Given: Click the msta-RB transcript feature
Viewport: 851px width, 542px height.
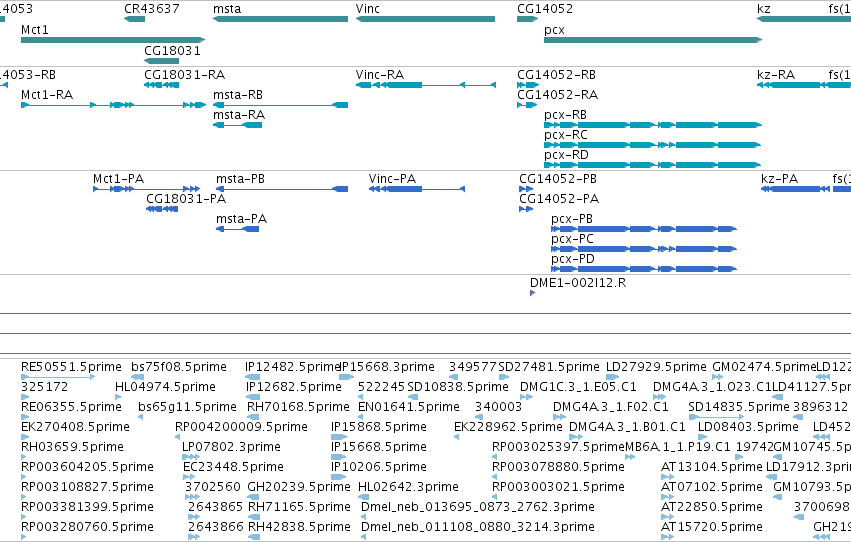Looking at the screenshot, I should [280, 105].
